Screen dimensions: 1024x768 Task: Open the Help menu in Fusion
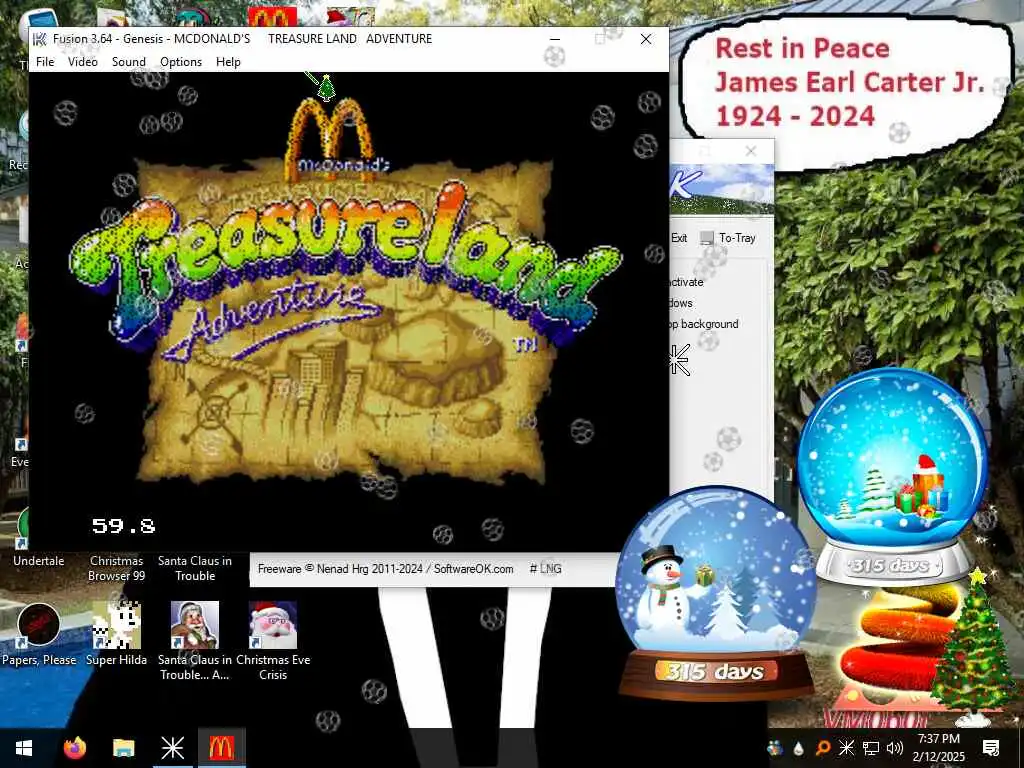229,62
